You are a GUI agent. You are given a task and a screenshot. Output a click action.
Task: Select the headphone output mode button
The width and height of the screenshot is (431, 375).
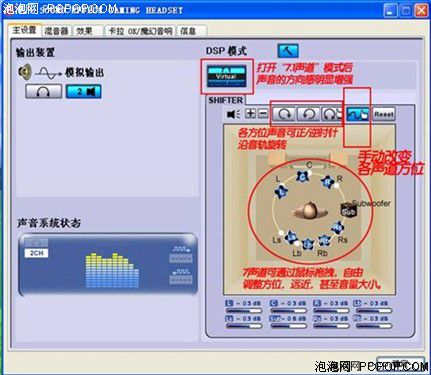tap(44, 91)
